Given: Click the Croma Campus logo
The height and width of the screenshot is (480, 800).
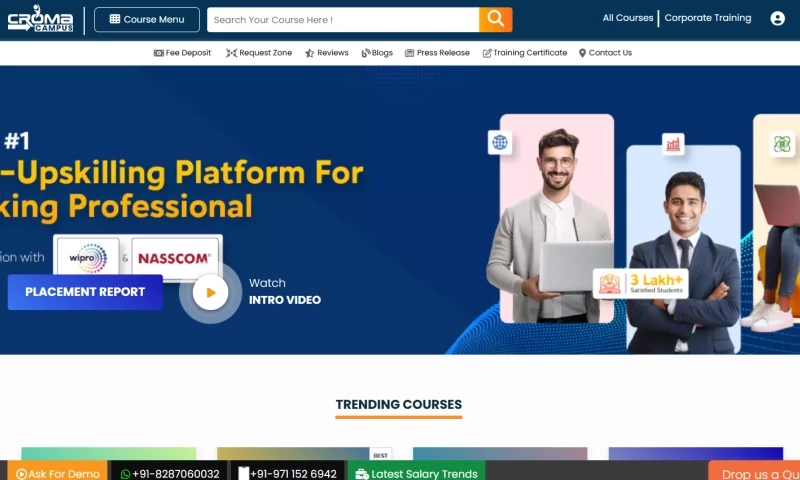Looking at the screenshot, I should coord(40,19).
